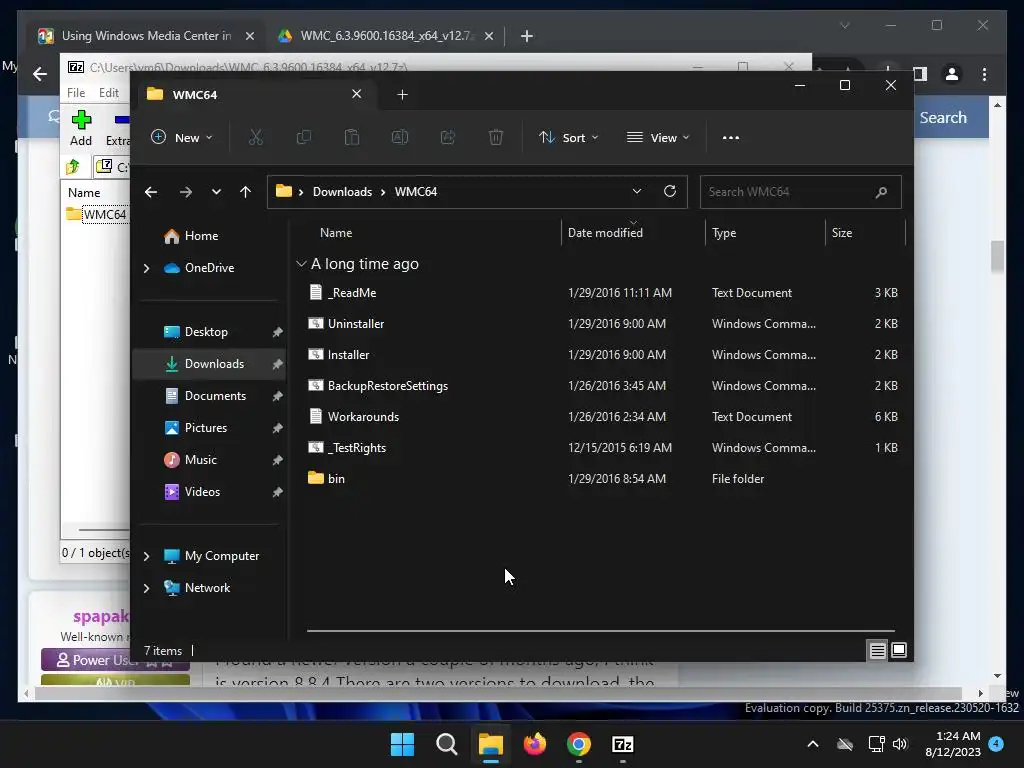Click the browser page vertical scrollbar thumb
This screenshot has height=768, width=1024.
tap(997, 256)
